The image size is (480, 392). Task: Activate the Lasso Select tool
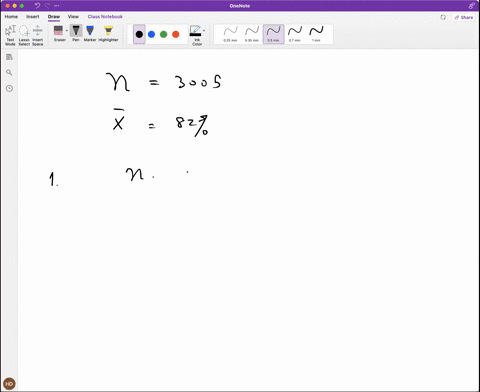click(24, 35)
